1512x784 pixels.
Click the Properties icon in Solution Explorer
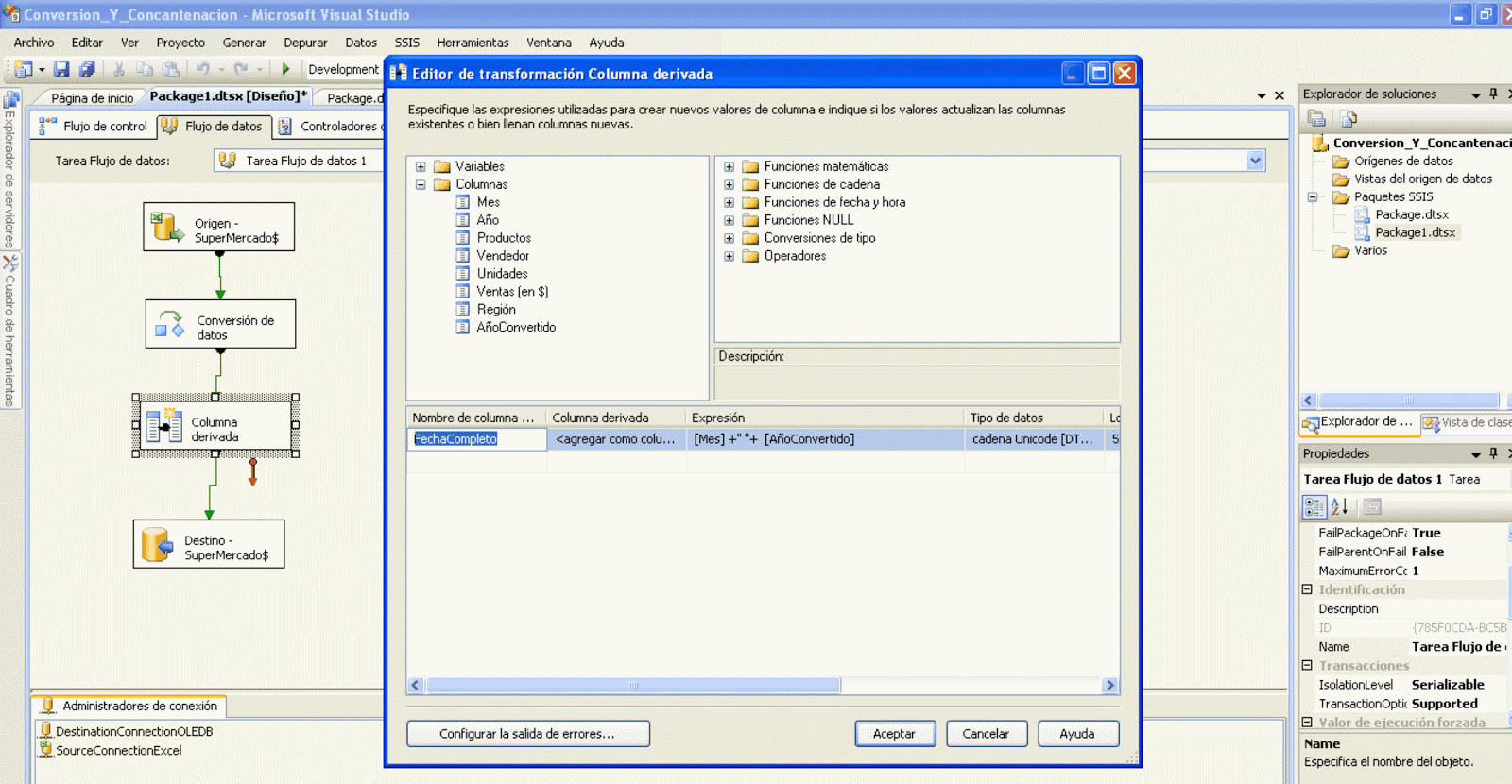[1316, 118]
